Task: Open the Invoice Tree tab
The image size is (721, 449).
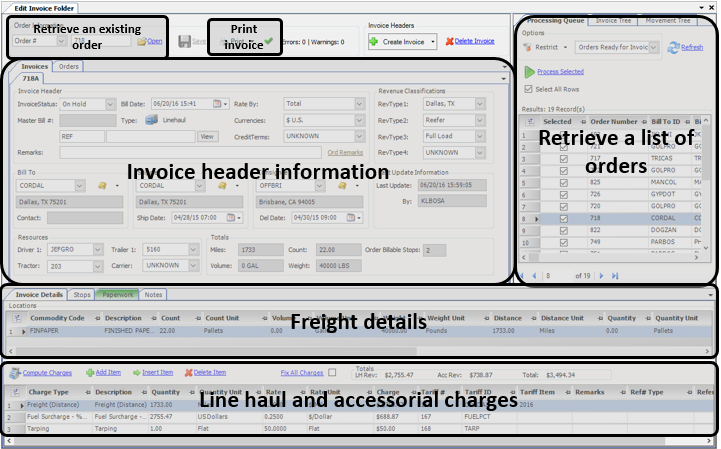Action: pos(613,21)
